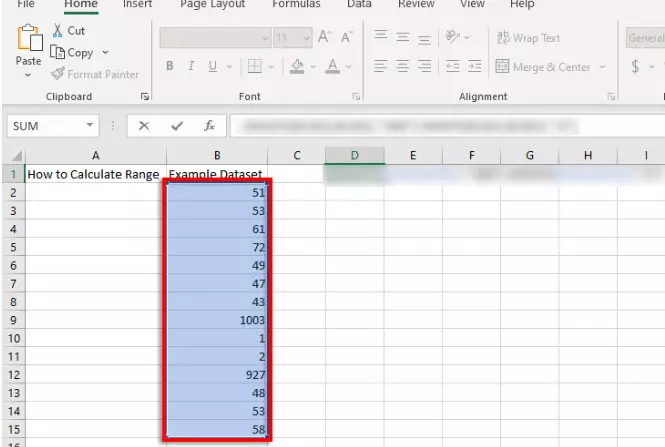
Task: Click the Select All corner triangle
Action: point(17,156)
